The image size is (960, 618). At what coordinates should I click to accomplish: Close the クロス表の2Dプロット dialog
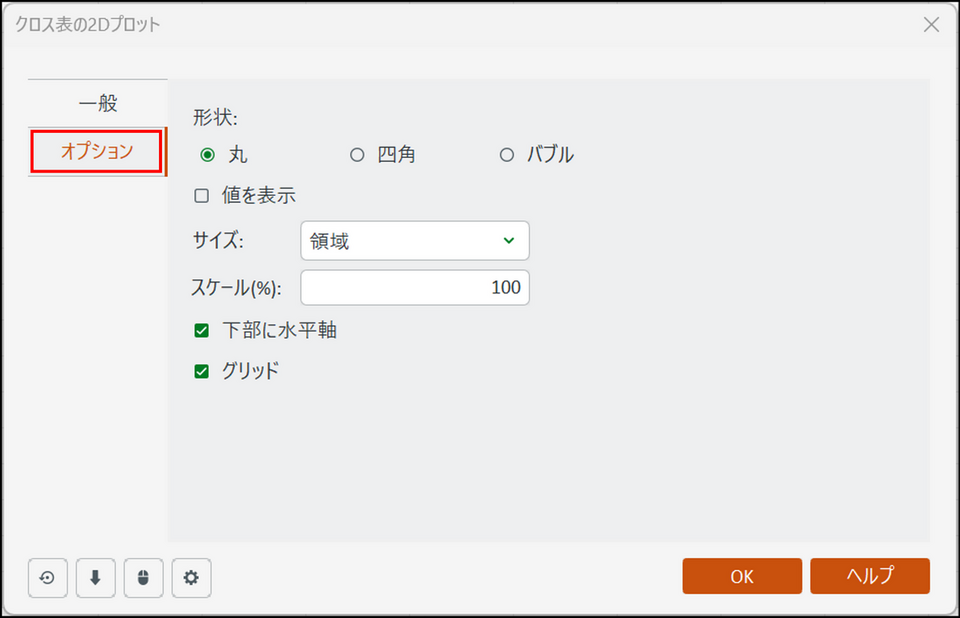931,25
